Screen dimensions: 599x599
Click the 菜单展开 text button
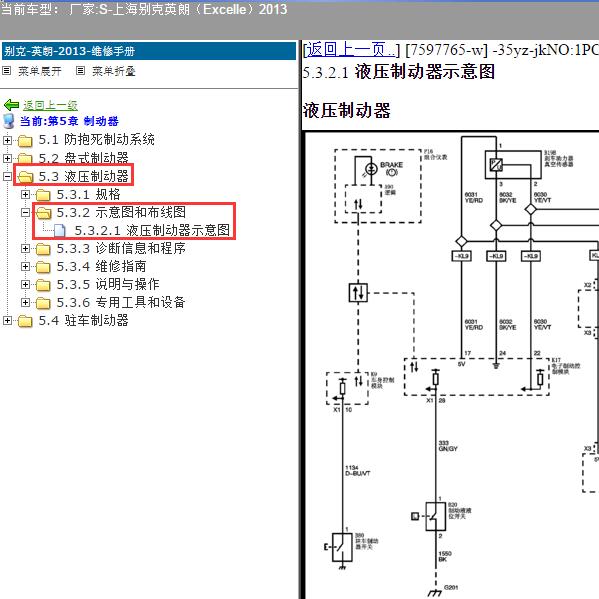click(x=40, y=71)
